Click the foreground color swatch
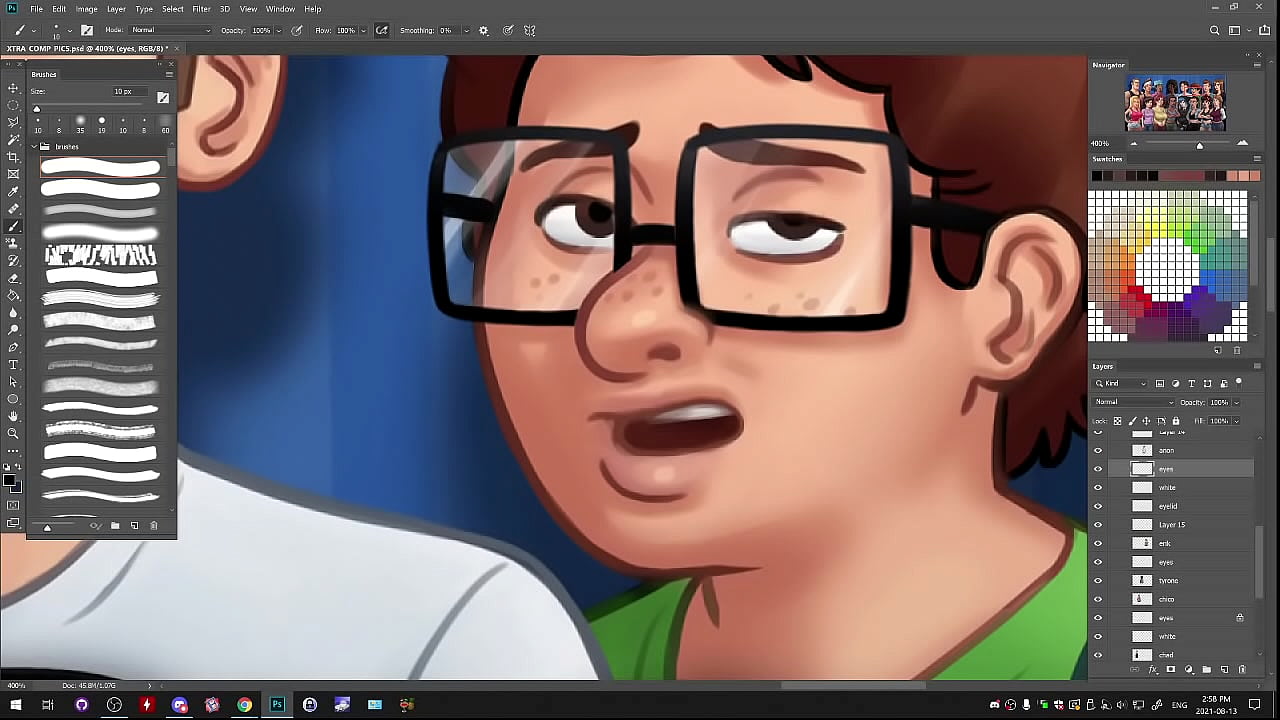 pos(9,481)
